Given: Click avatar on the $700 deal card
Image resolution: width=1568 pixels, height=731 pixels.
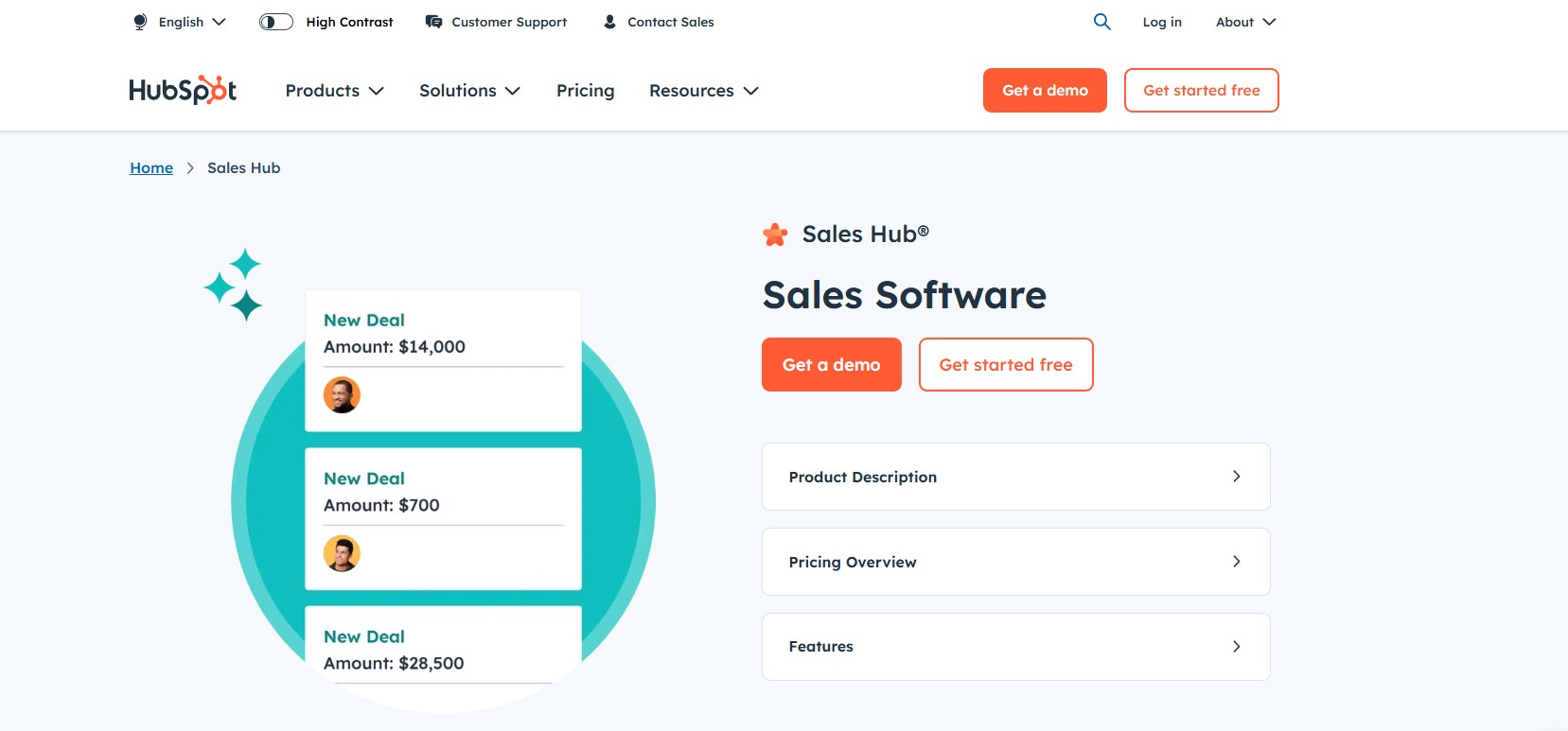Looking at the screenshot, I should point(342,553).
